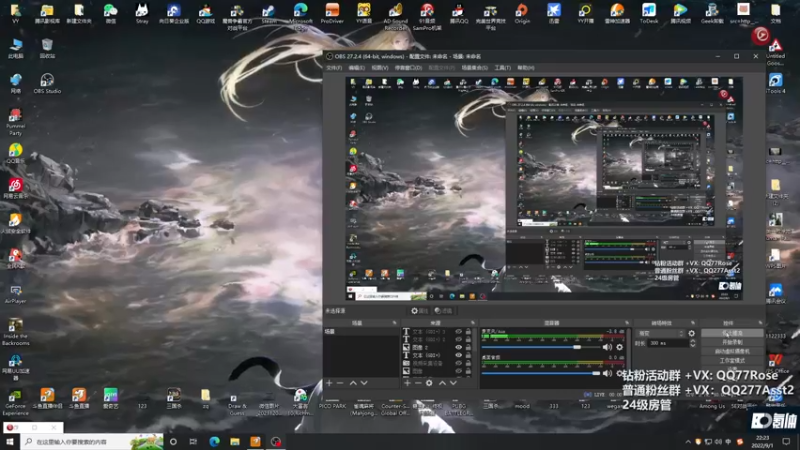Toggle visibility of first text source

click(x=458, y=332)
